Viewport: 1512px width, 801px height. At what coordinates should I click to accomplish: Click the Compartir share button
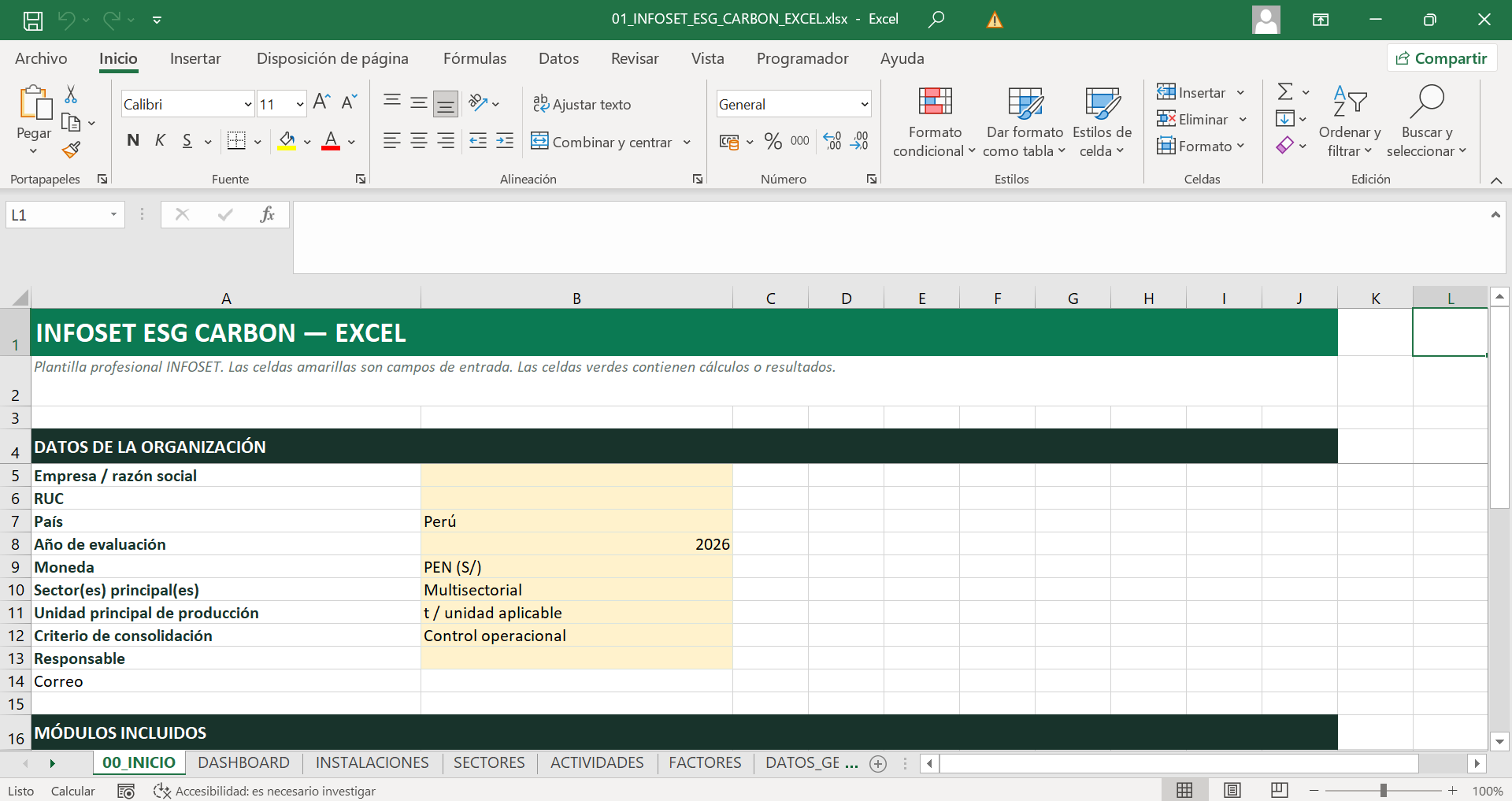(x=1441, y=58)
